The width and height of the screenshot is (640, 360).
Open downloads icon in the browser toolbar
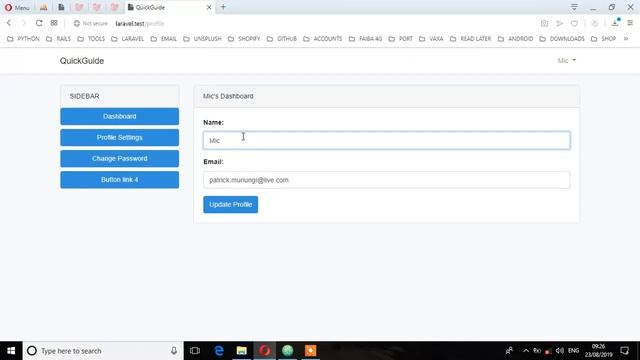click(x=615, y=23)
